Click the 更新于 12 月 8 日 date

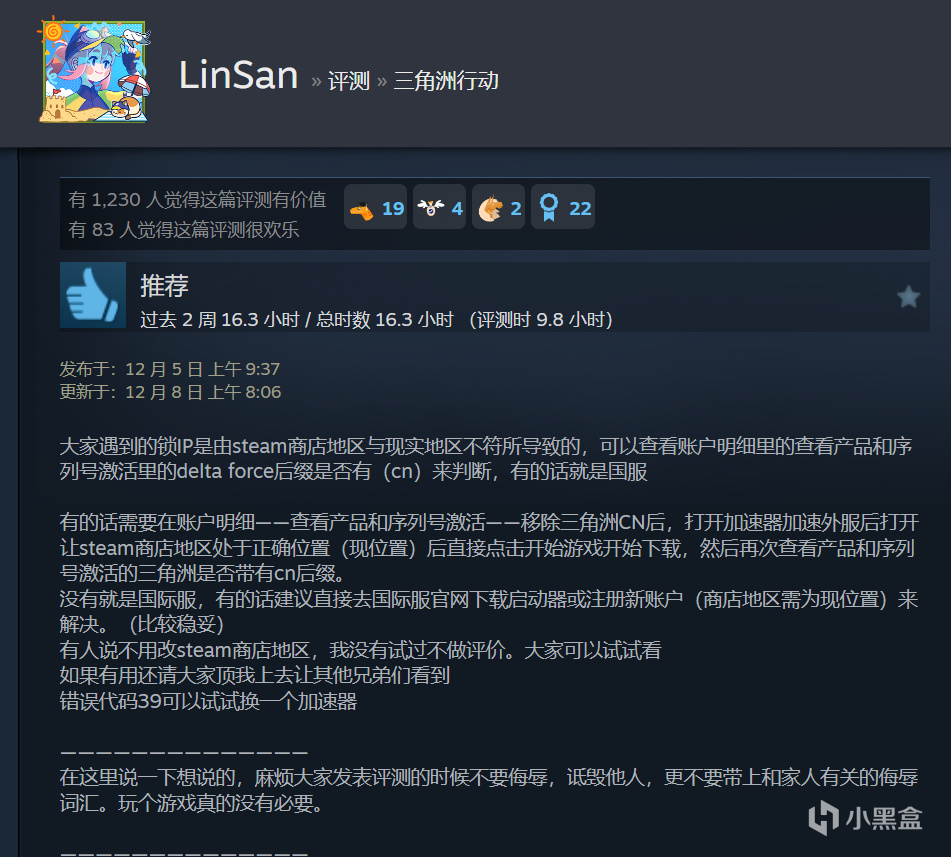[x=170, y=392]
